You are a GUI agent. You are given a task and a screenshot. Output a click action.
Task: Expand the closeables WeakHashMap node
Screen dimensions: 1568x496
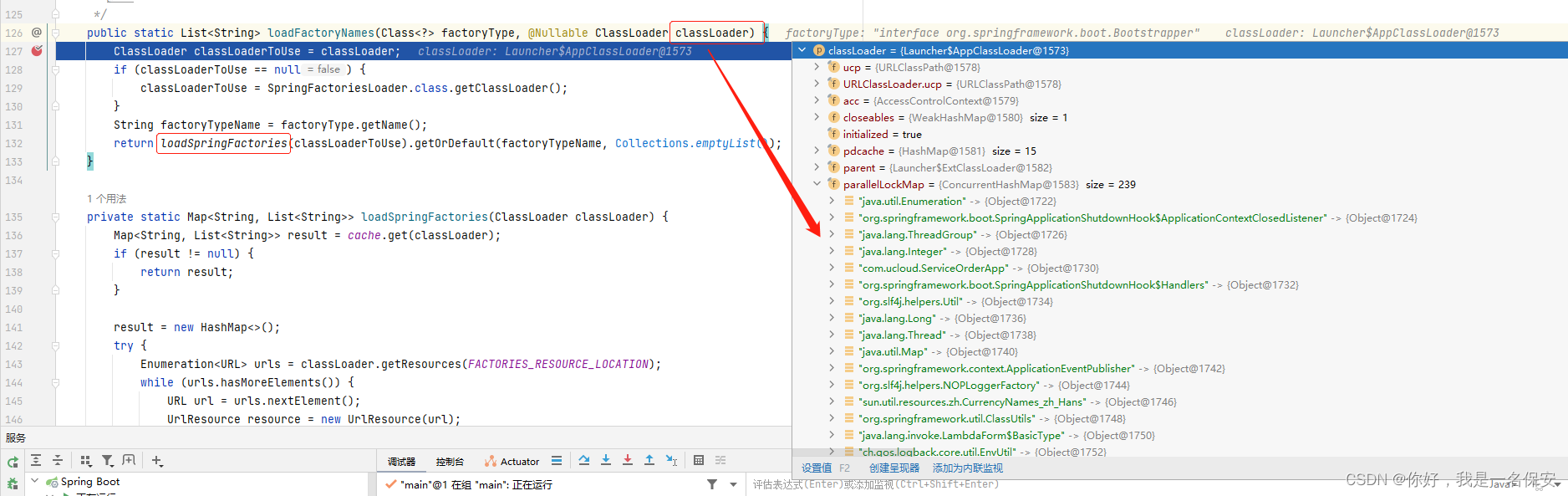[x=817, y=117]
